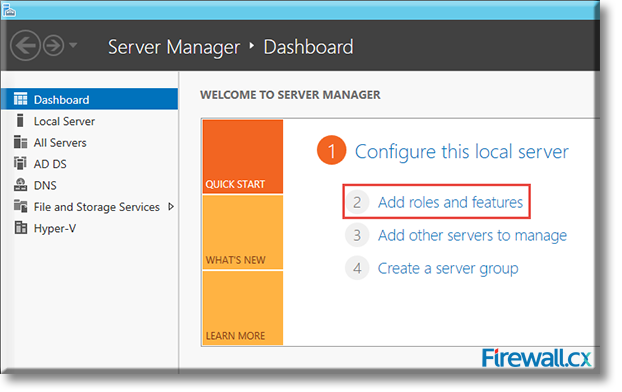Screen dimensions: 622x392
Task: Select the WHAT'S NEW tile
Action: click(243, 232)
